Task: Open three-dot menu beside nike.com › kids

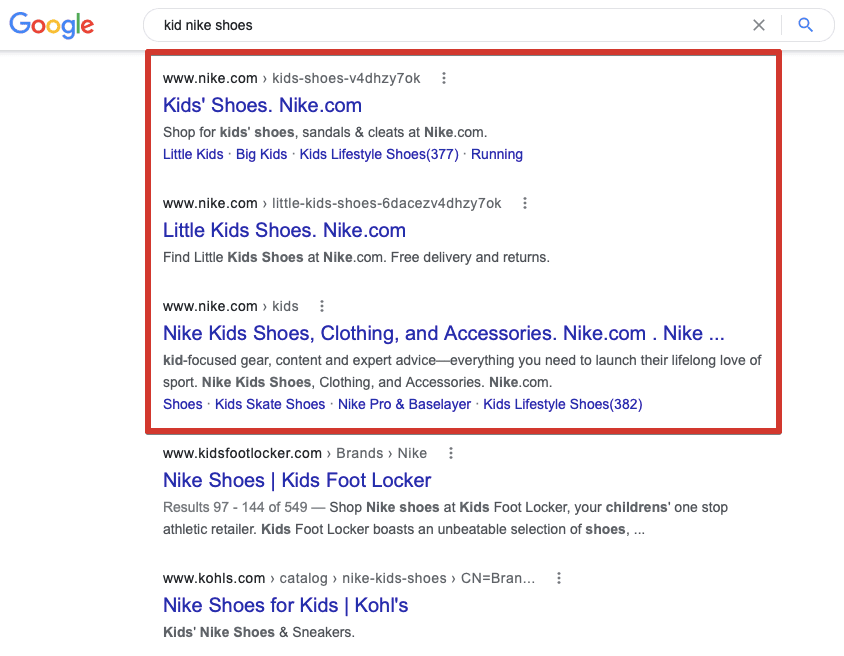Action: point(322,306)
